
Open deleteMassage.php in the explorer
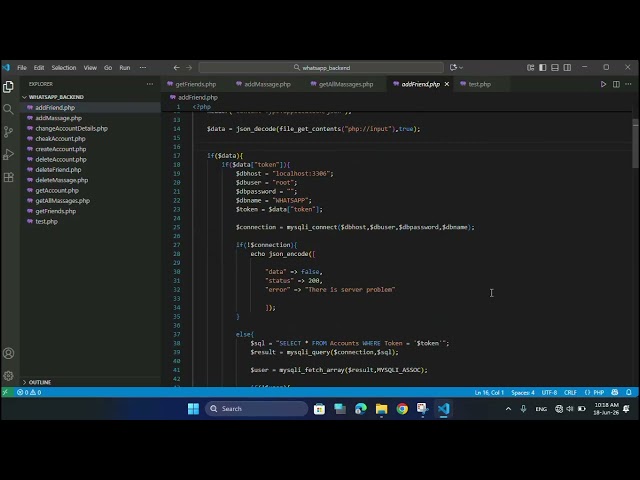[62, 180]
